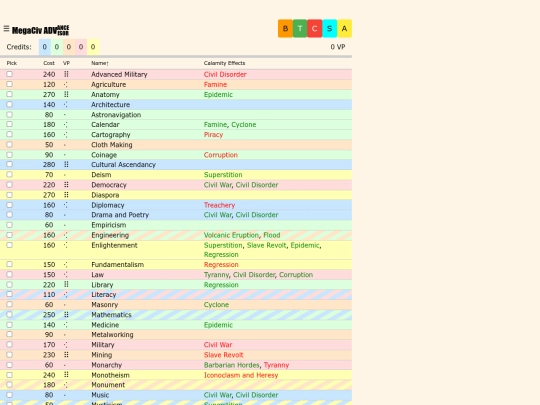
Task: Click the Library advance name
Action: 102,285
